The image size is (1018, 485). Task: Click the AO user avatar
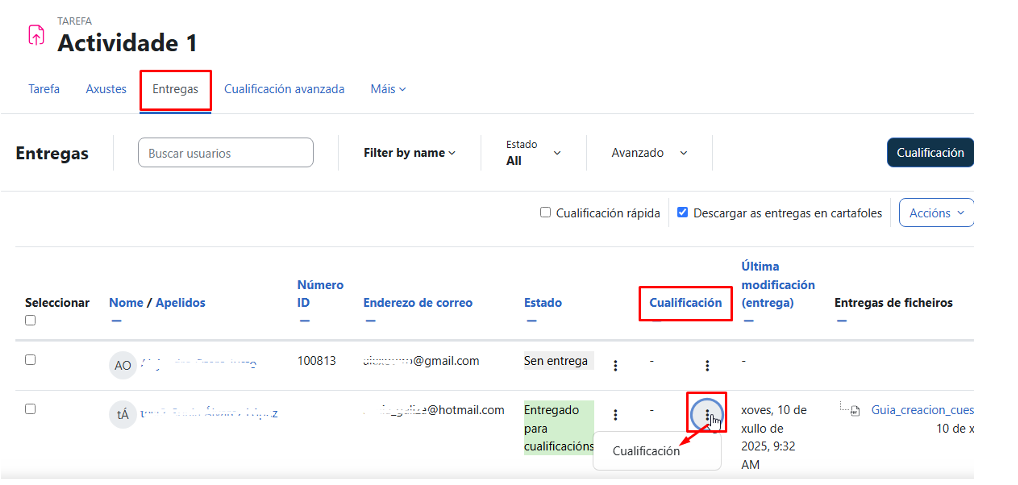(x=122, y=365)
